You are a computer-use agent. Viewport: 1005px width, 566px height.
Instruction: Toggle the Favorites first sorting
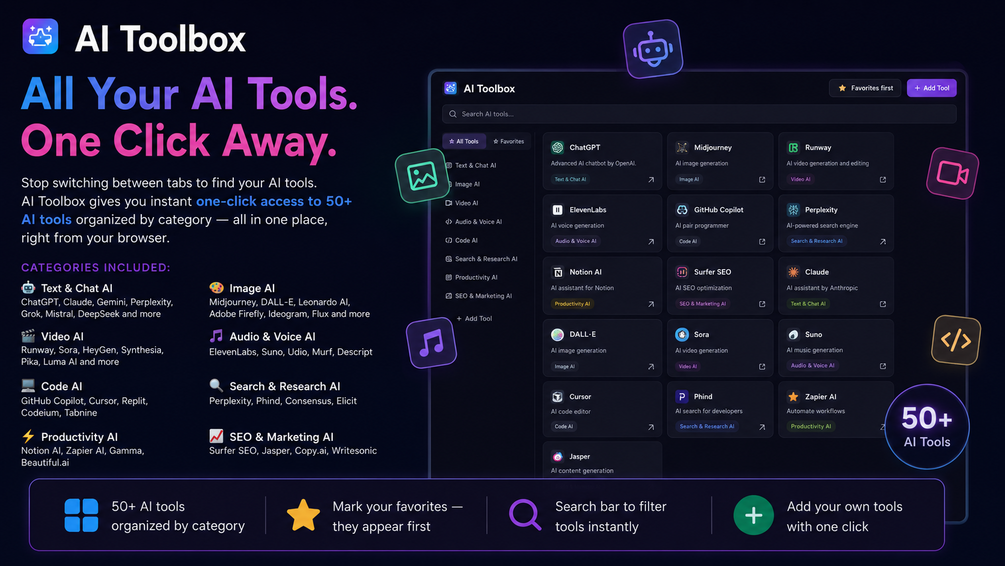(865, 88)
